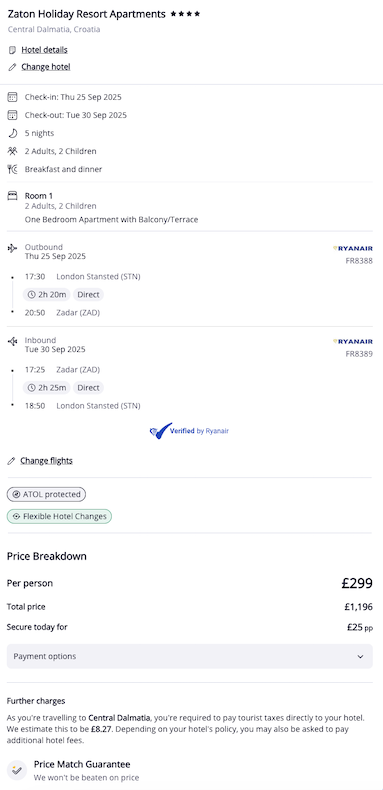Image resolution: width=383 pixels, height=790 pixels.
Task: Click the outbound 2h 20m duration tag
Action: 47,294
